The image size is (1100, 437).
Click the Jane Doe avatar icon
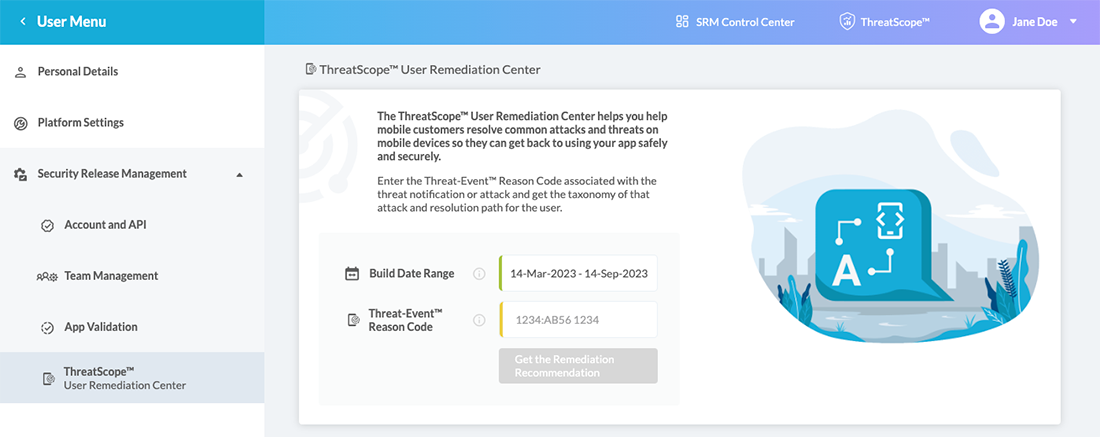[x=992, y=21]
